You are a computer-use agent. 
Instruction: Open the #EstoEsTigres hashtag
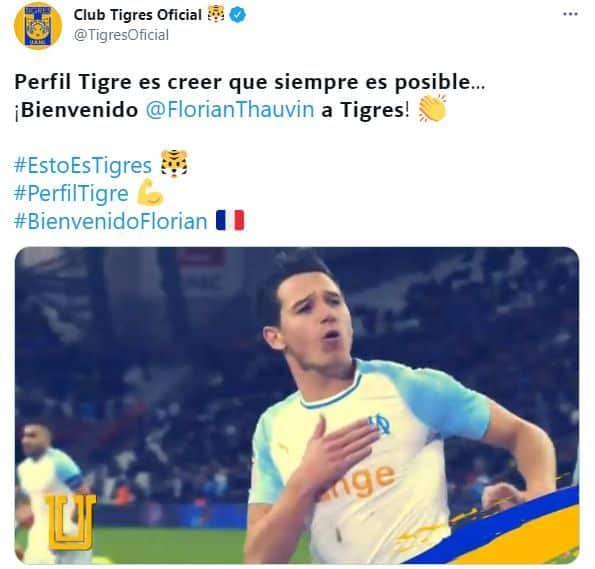[83, 165]
